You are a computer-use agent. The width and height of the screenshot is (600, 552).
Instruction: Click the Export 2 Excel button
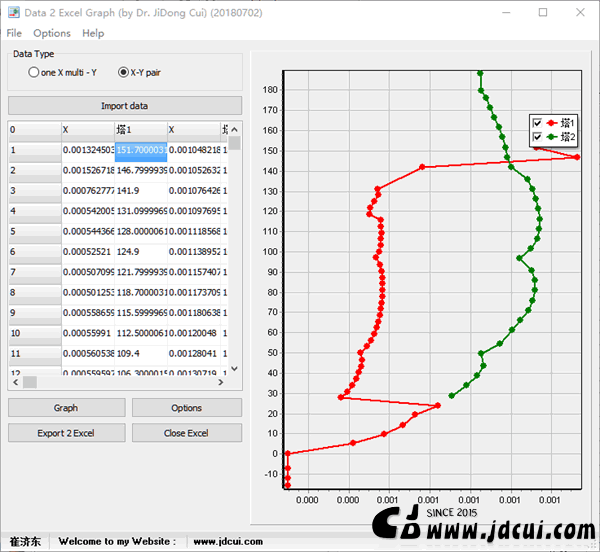[66, 433]
